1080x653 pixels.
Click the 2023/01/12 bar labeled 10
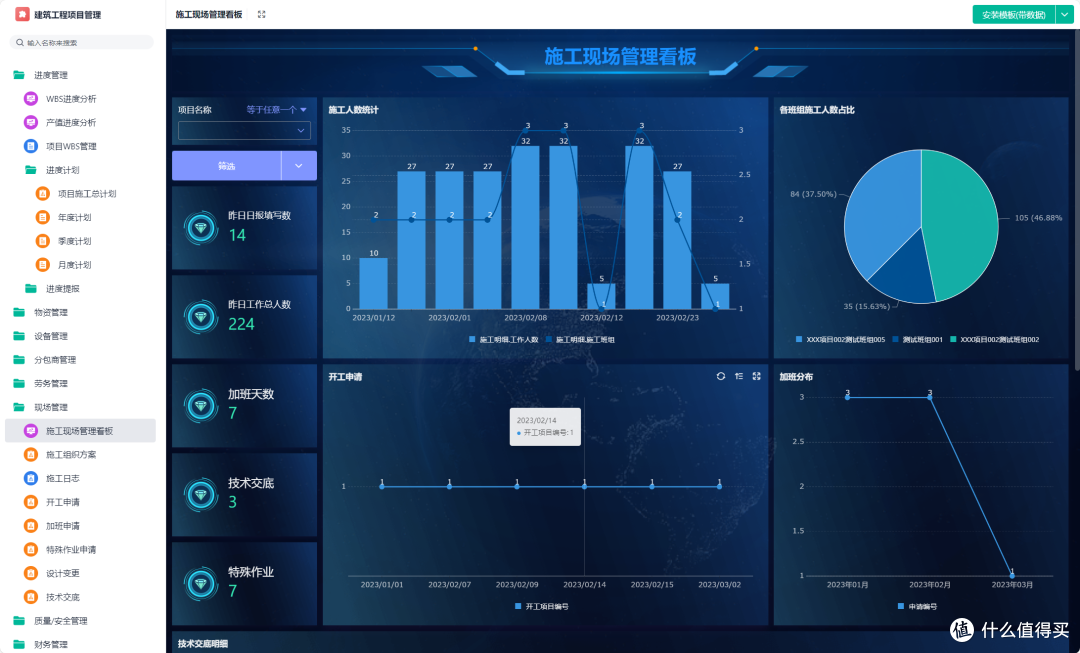373,283
